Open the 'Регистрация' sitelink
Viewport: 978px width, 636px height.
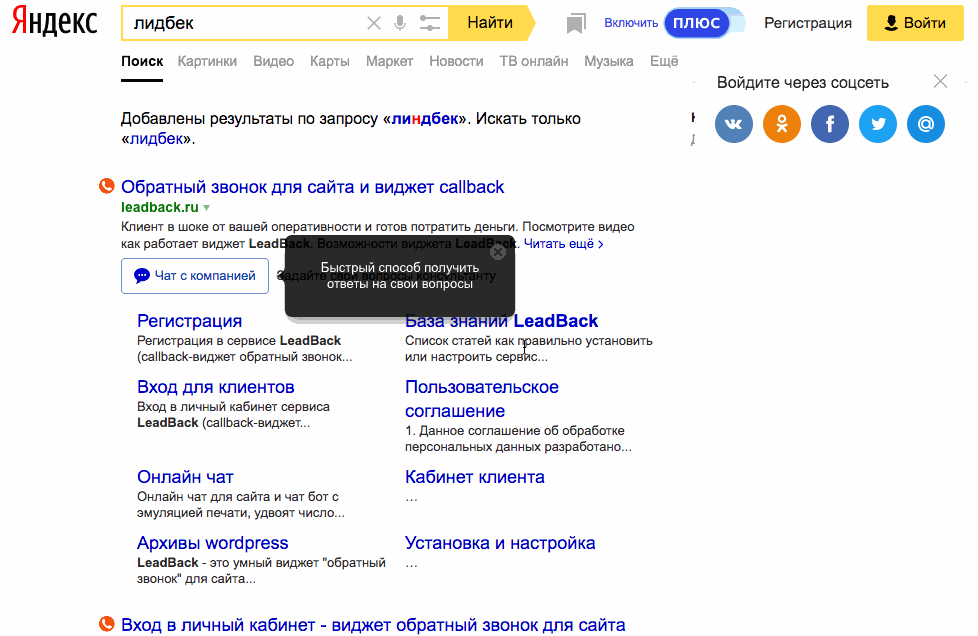tap(190, 320)
